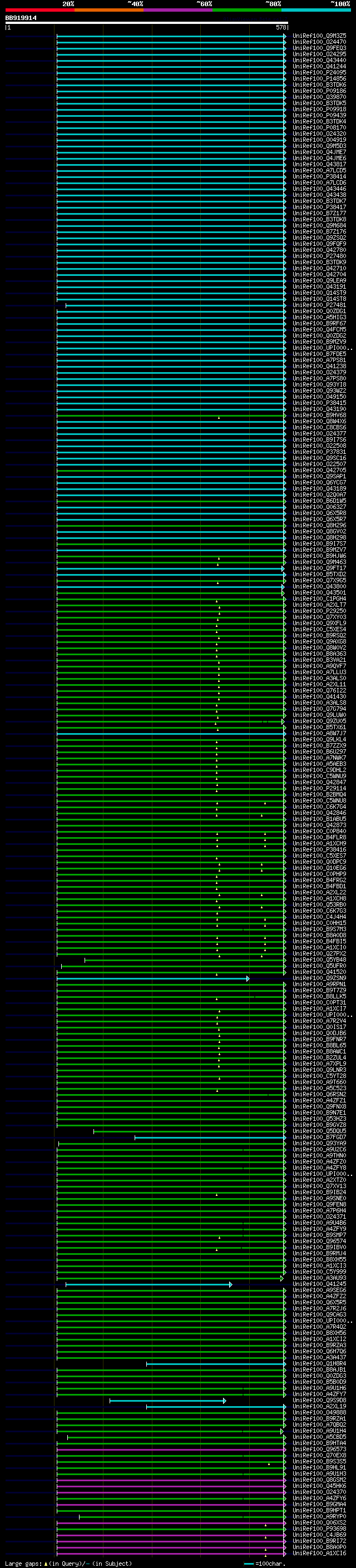Click the short cyan UniRef100_Q9ZSN9 alignment bar
Screen dimensions: 356x1568
click(x=153, y=979)
